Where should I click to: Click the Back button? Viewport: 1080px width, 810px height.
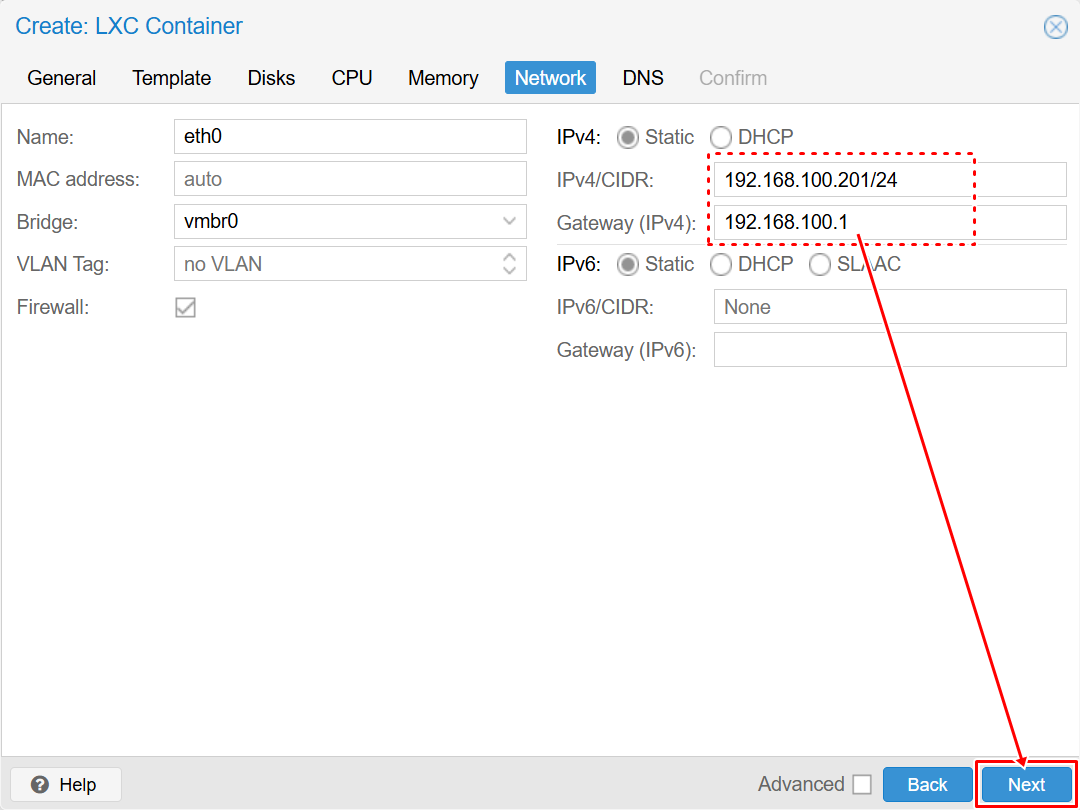[927, 784]
